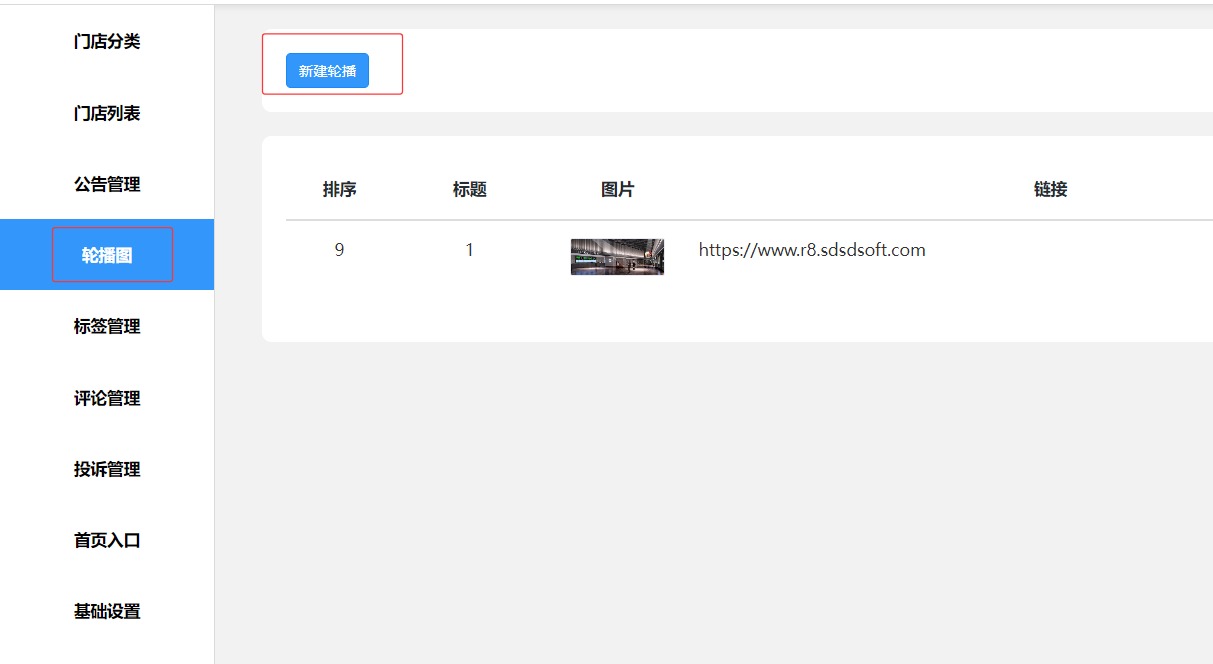Open 公告管理 section
The height and width of the screenshot is (664, 1213).
107,185
